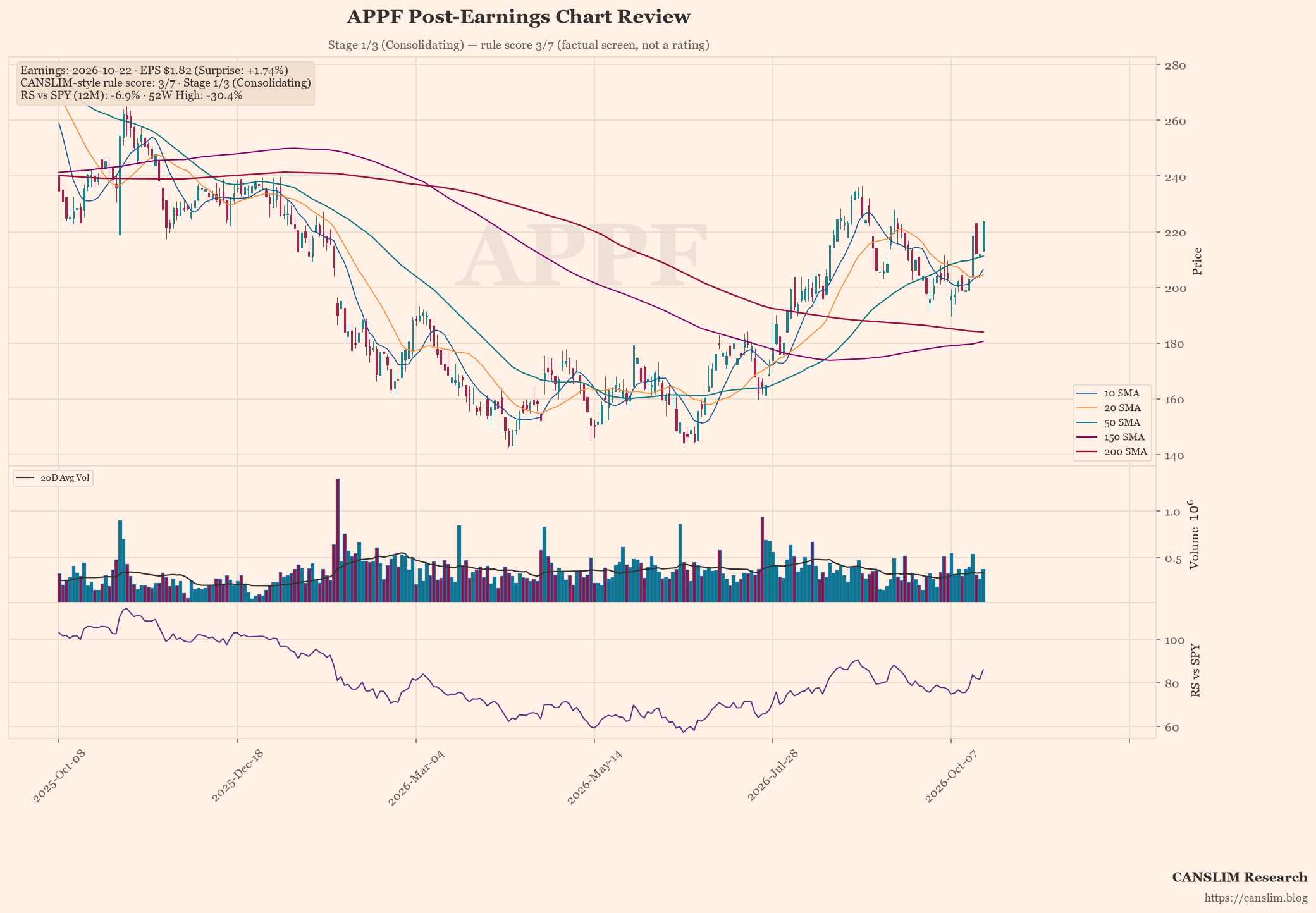Select the '20 SMA' legend entry
This screenshot has height=913, width=1316.
point(1112,408)
